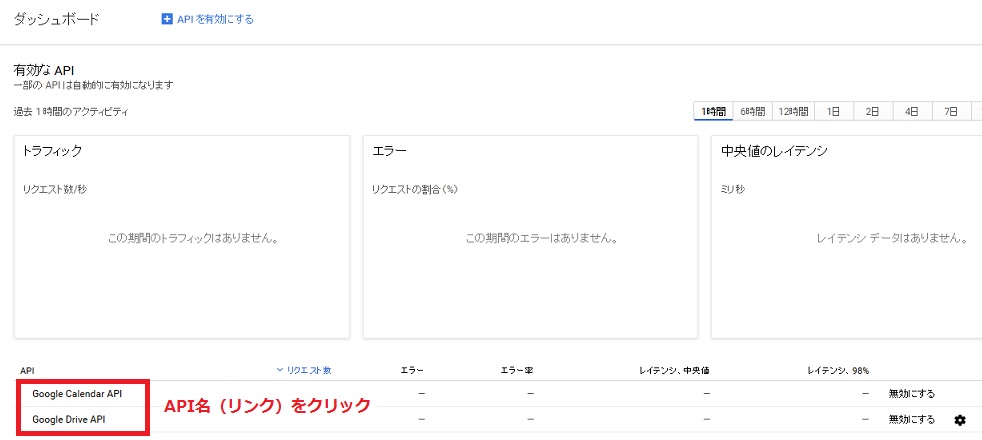Click the エラー column header
Screen dimensions: 982x440
(411, 370)
